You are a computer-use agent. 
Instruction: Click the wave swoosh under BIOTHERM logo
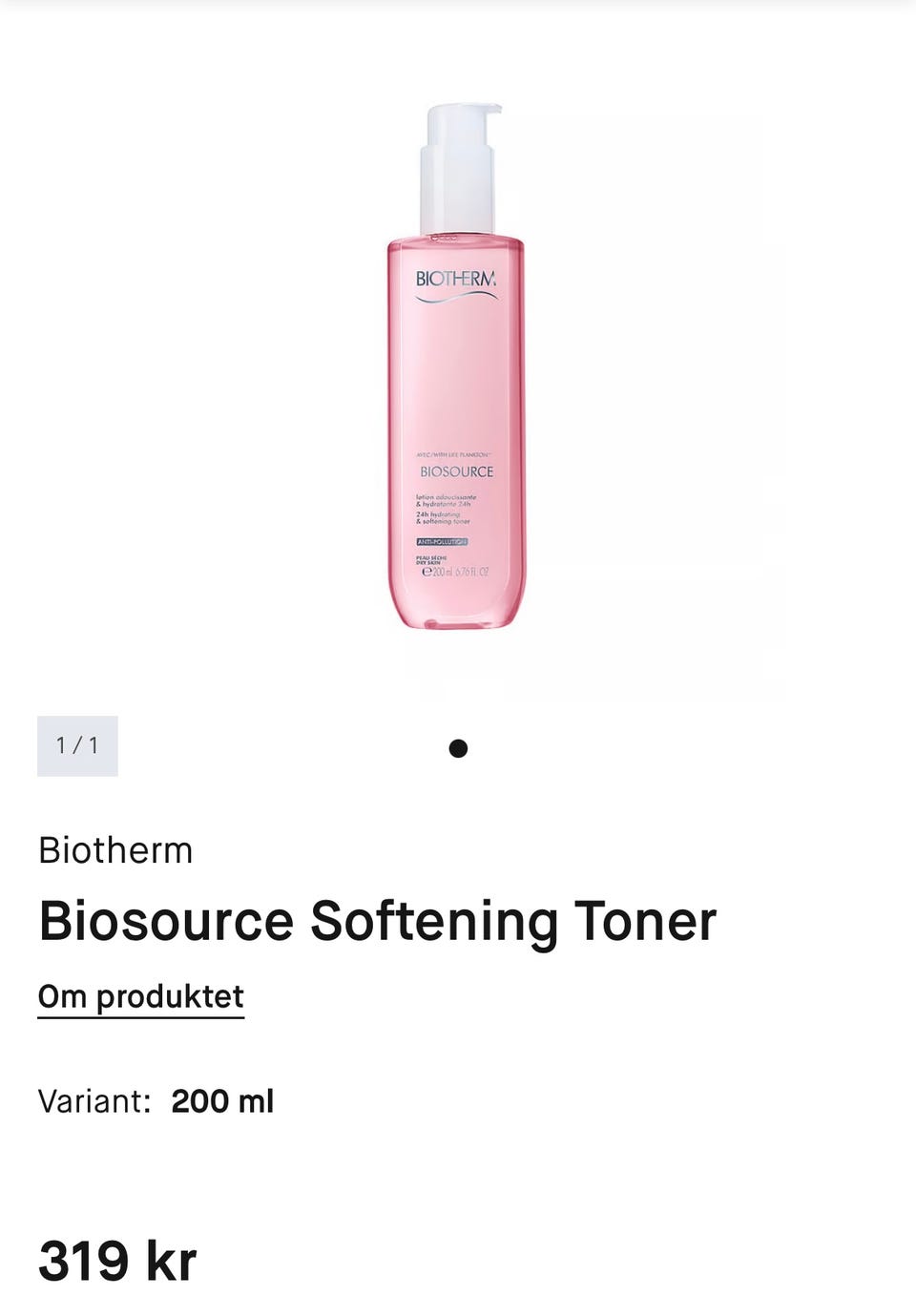click(456, 298)
